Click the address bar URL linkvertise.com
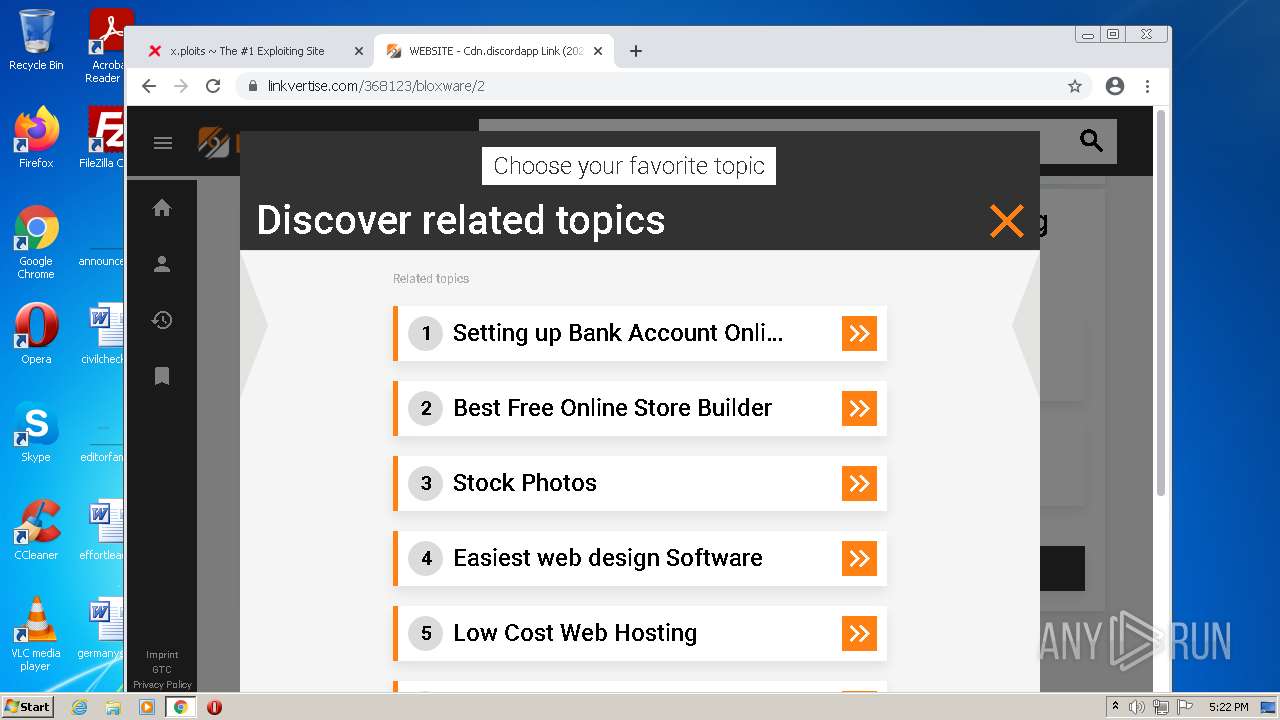 (x=376, y=86)
